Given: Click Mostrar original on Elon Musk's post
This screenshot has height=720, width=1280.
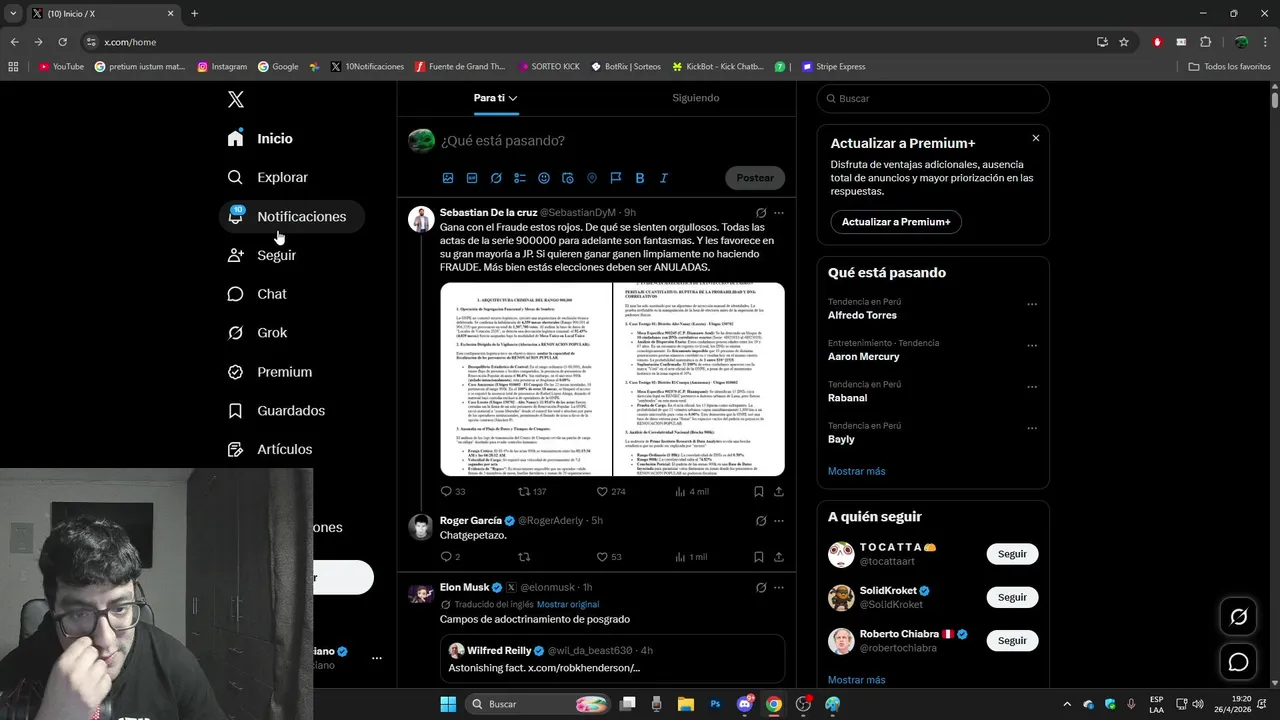Looking at the screenshot, I should coord(568,605).
